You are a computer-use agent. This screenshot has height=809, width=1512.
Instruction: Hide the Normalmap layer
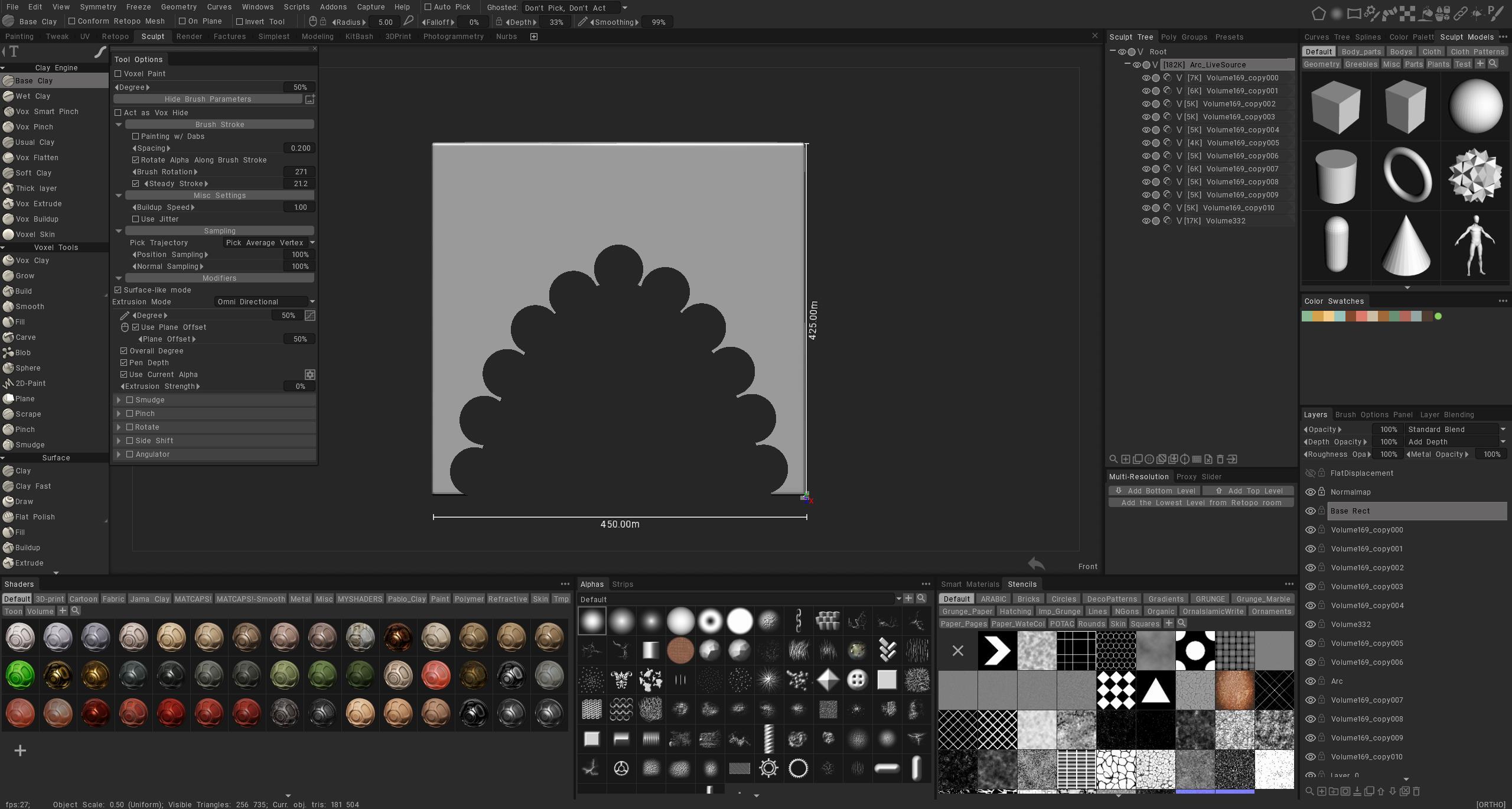[1310, 492]
